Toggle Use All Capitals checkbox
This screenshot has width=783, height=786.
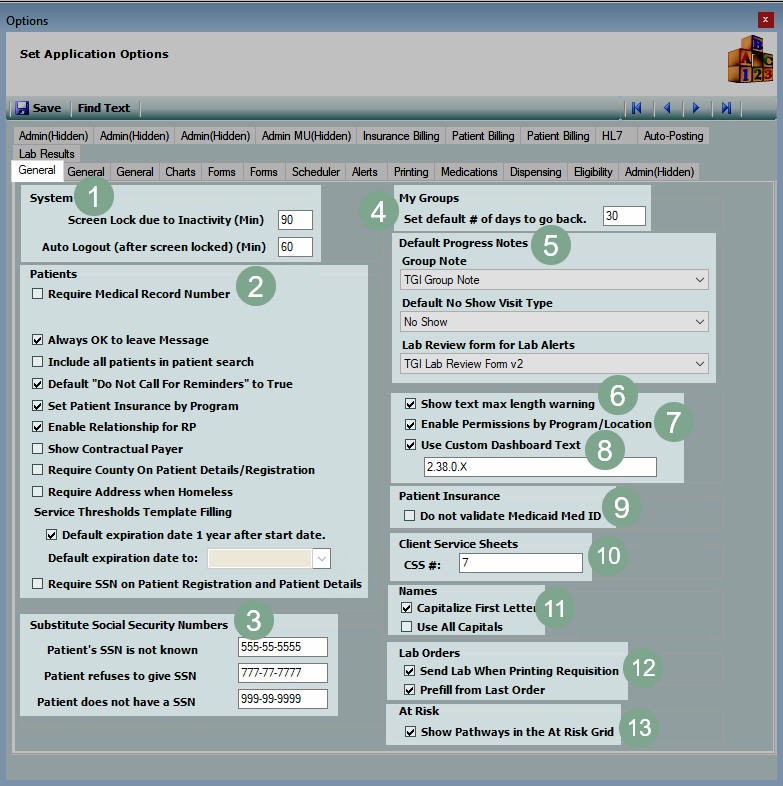click(406, 627)
